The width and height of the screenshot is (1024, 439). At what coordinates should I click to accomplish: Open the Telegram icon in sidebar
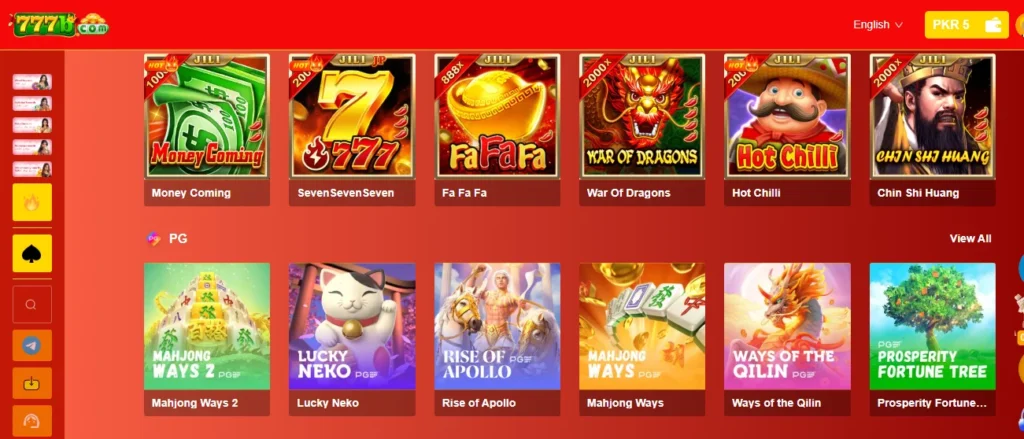(31, 346)
